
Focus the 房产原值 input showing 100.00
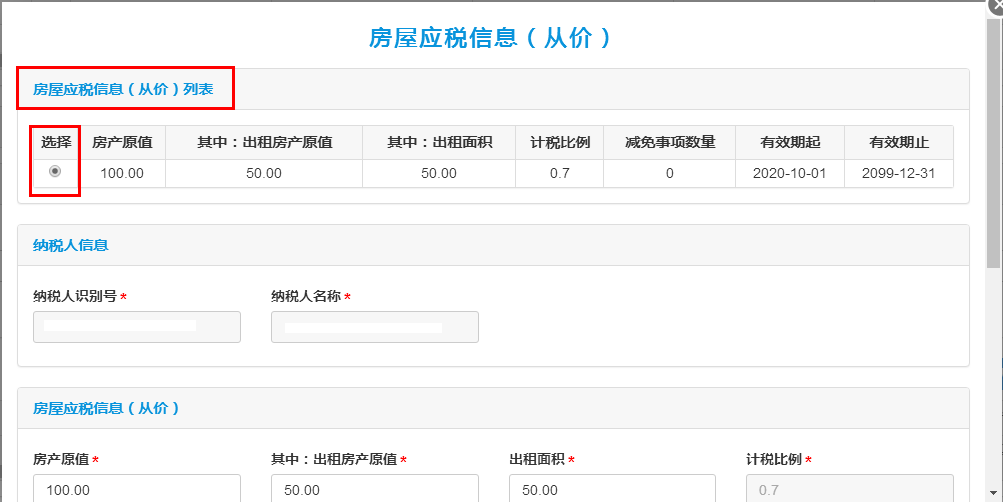coord(137,489)
